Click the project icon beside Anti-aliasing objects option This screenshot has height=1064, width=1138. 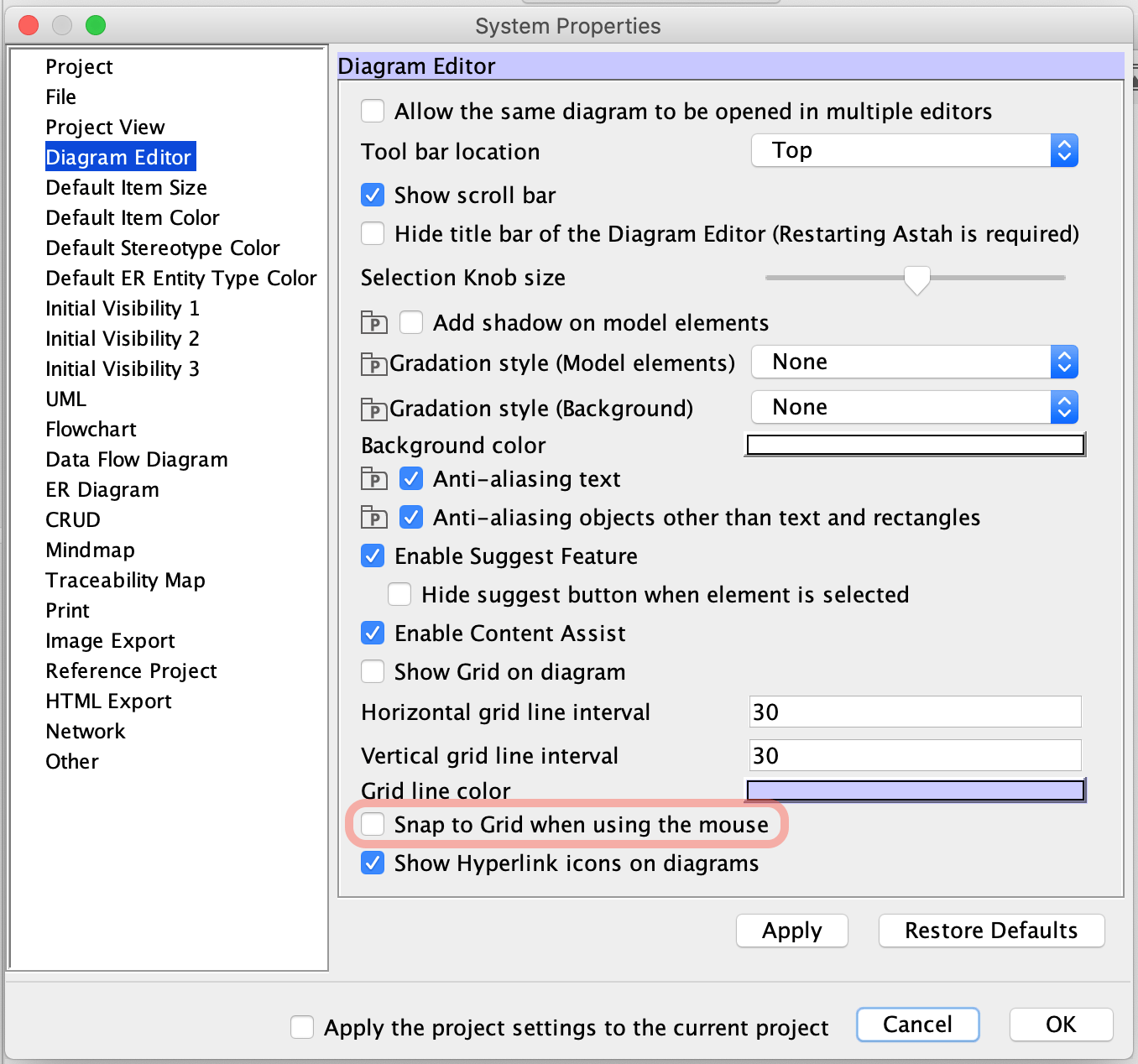pyautogui.click(x=373, y=518)
